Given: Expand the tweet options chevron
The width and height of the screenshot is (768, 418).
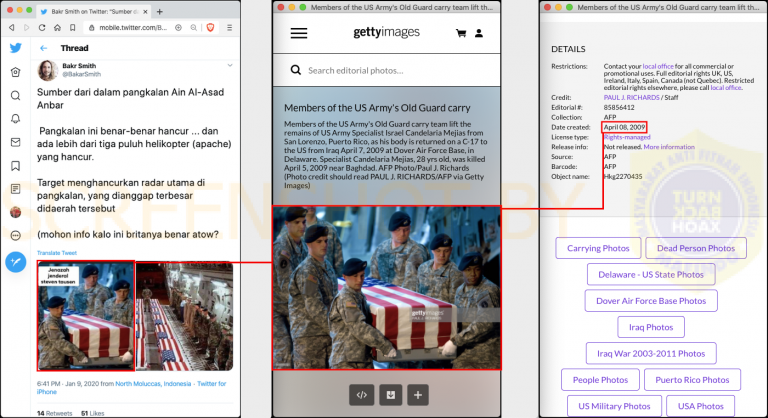Looking at the screenshot, I should pyautogui.click(x=230, y=65).
